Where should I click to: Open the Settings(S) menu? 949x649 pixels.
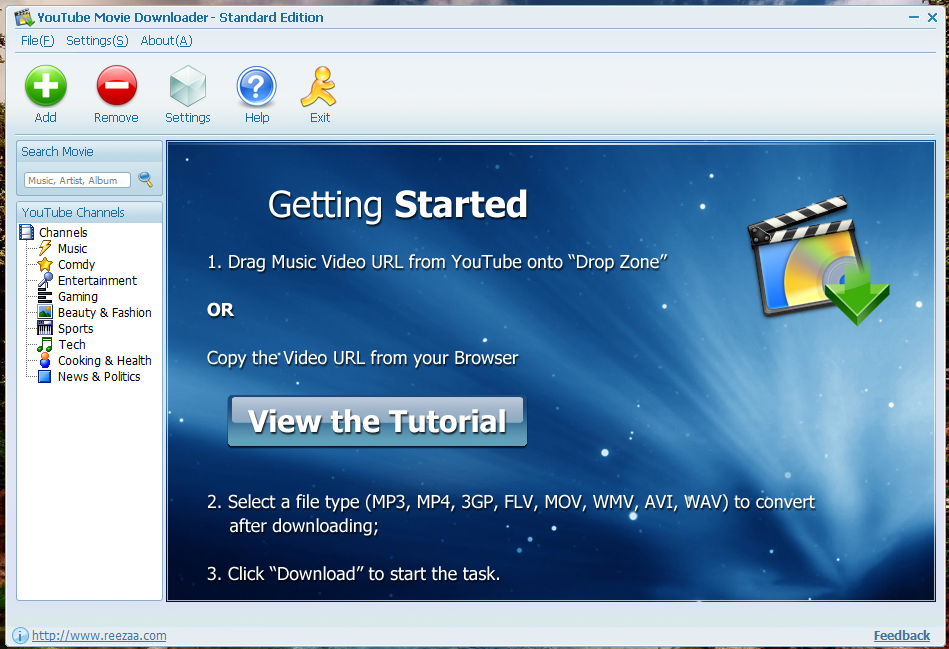pyautogui.click(x=97, y=41)
